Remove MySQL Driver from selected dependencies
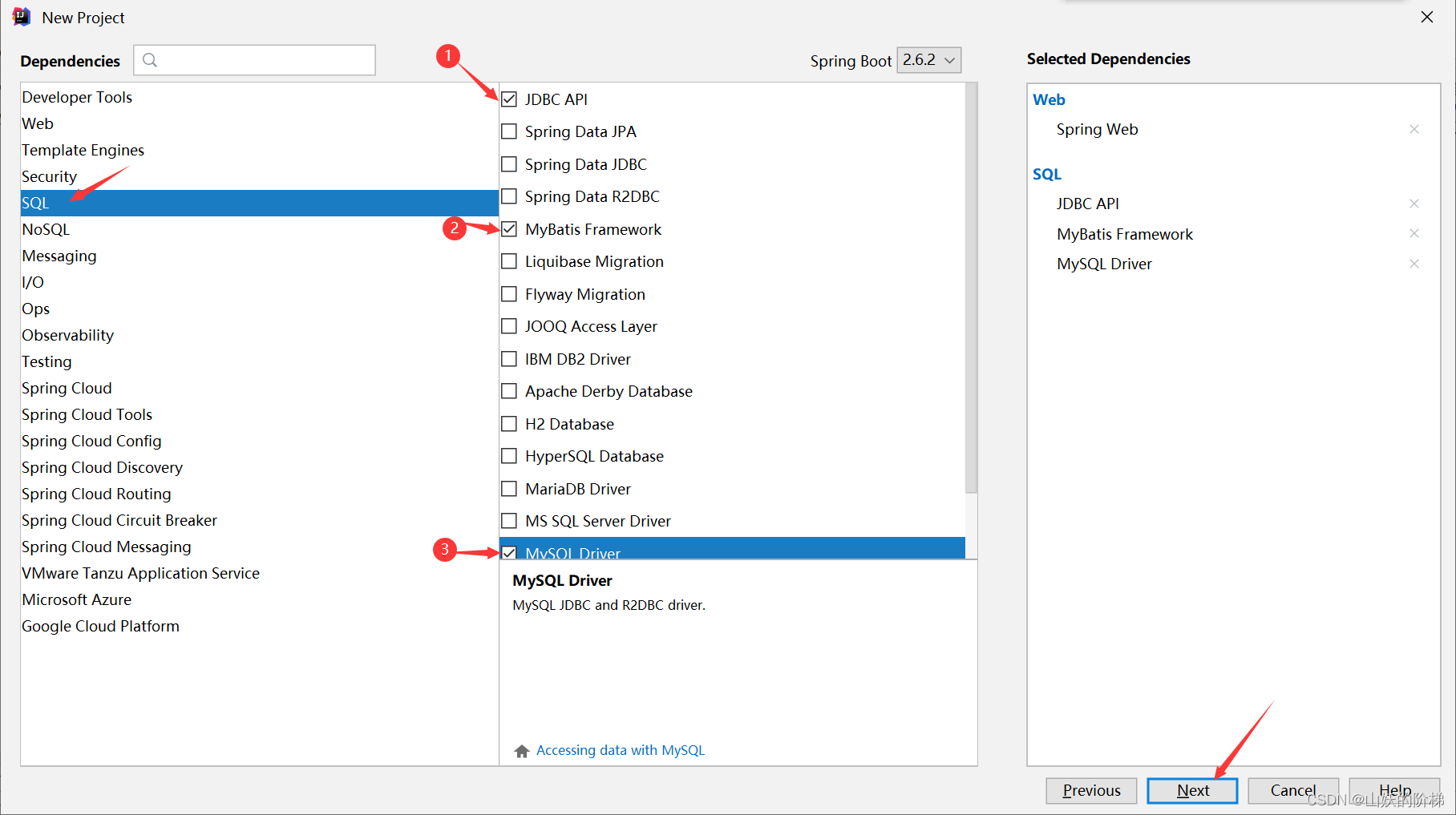The height and width of the screenshot is (815, 1456). point(1414,264)
